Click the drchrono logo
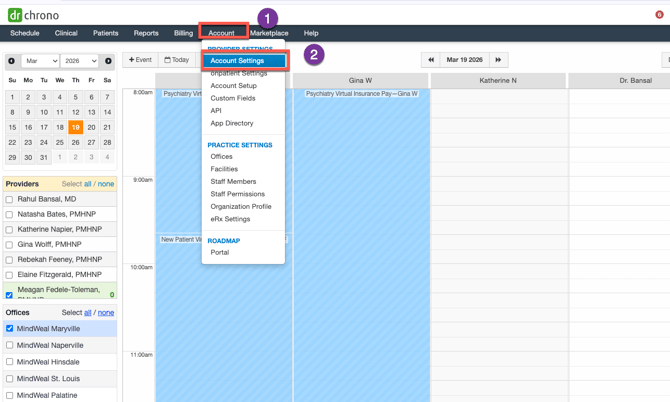 (x=33, y=14)
